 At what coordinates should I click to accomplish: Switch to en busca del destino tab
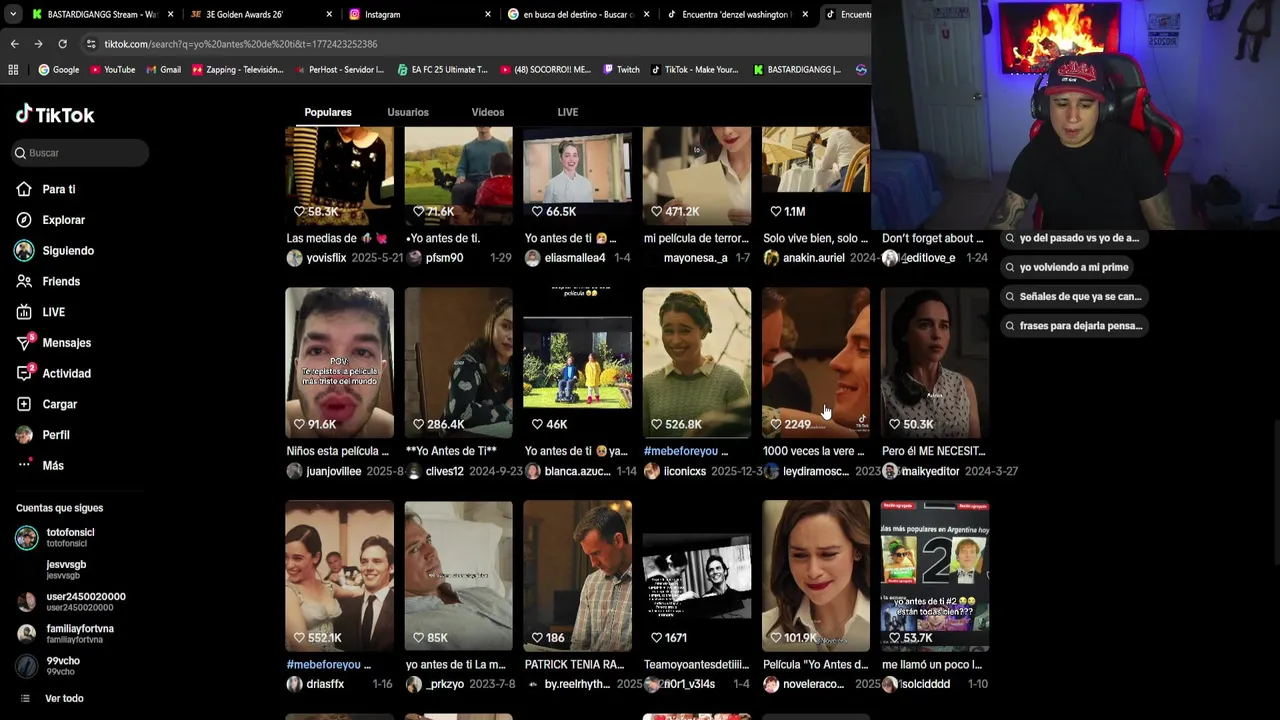[572, 14]
